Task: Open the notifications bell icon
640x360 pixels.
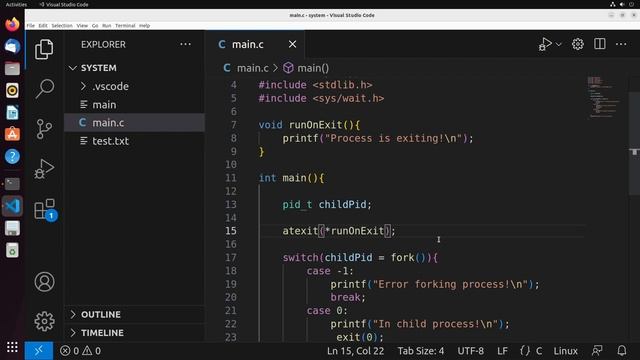Action: 622,351
